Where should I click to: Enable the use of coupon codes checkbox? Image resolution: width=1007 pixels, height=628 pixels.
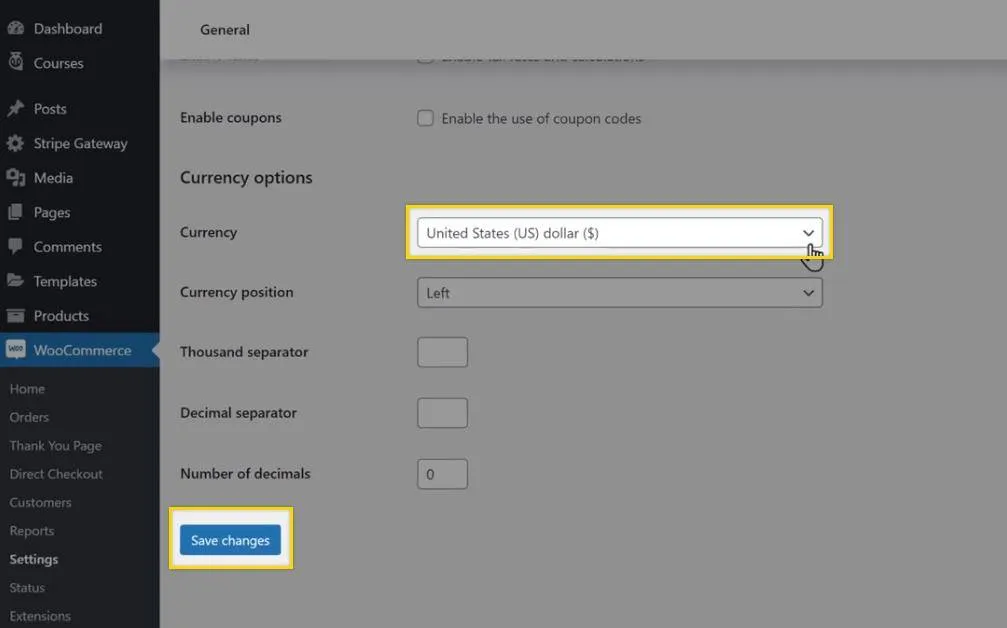425,118
